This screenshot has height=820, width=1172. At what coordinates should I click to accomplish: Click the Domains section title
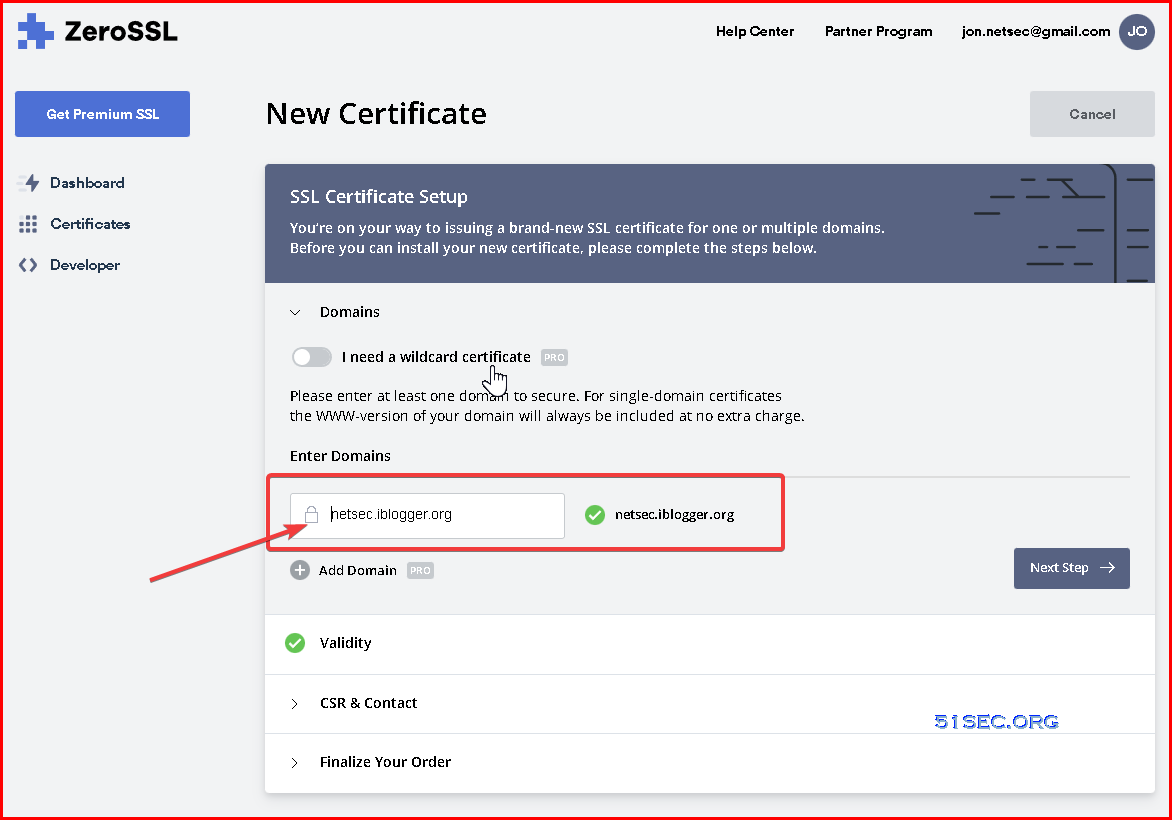pyautogui.click(x=350, y=312)
